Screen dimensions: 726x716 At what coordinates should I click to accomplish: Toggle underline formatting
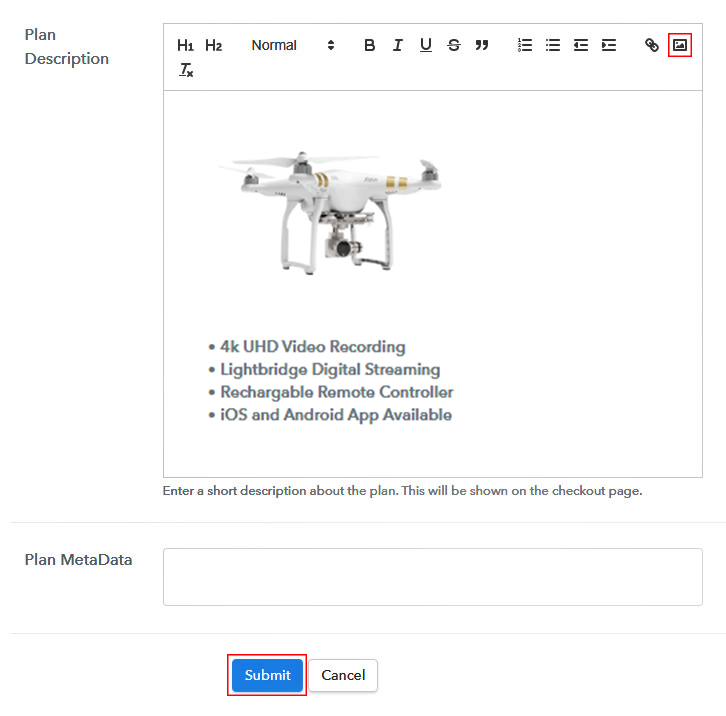425,45
